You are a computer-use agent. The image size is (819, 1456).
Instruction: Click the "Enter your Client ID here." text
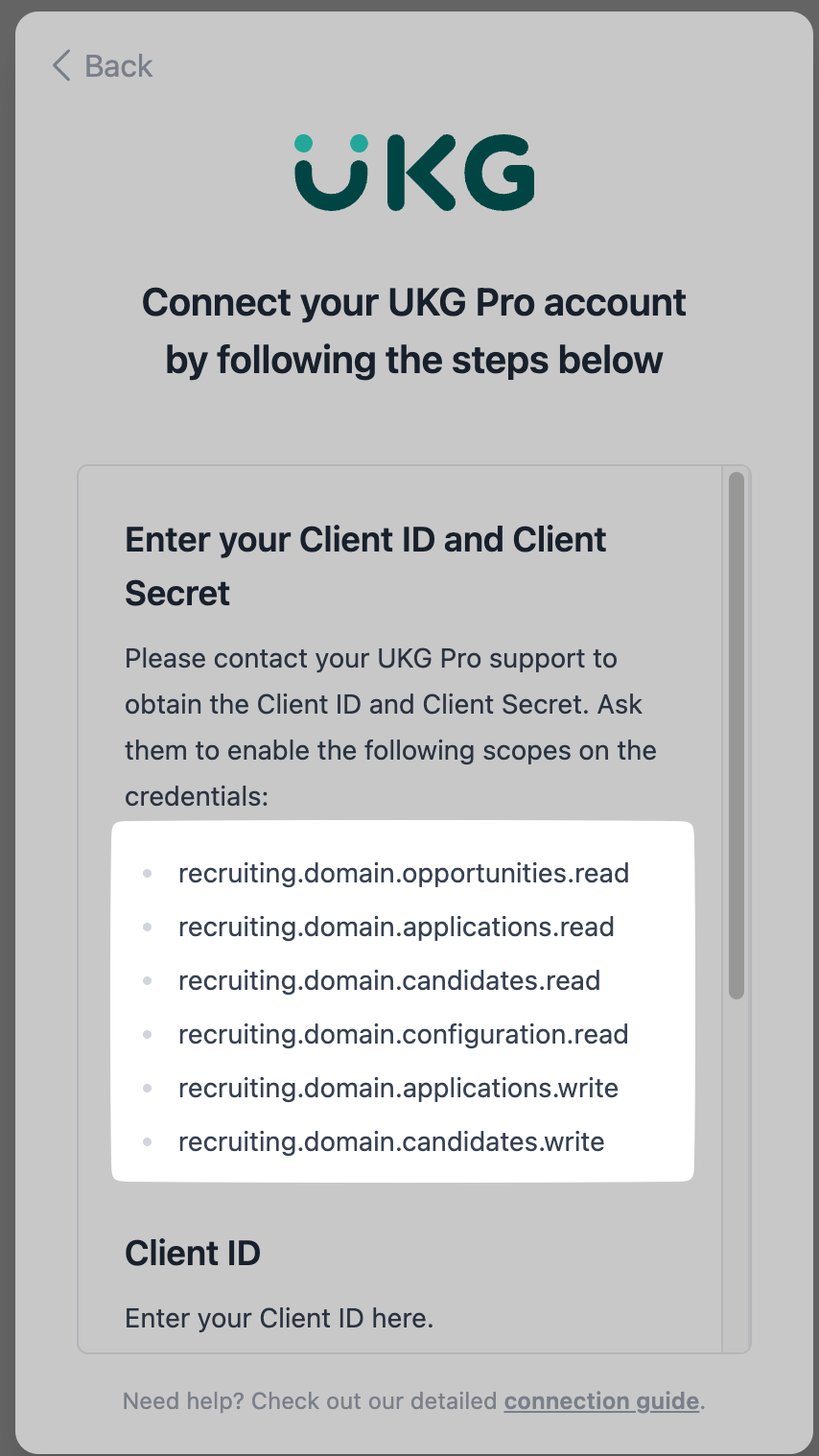point(279,1319)
